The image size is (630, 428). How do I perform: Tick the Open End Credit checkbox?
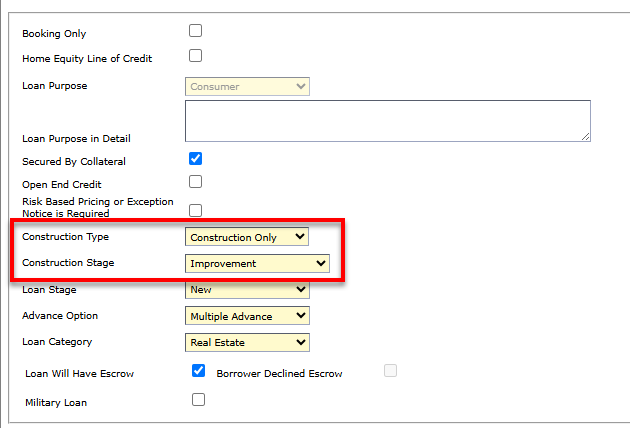[x=196, y=182]
